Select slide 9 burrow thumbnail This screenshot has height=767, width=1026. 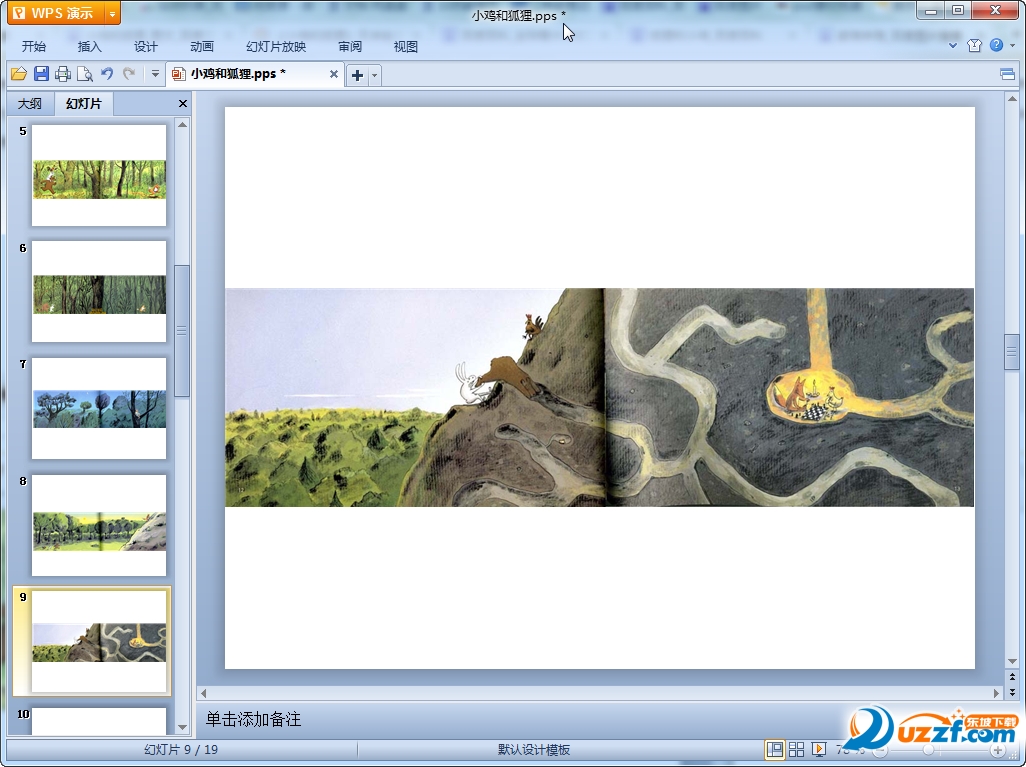99,642
